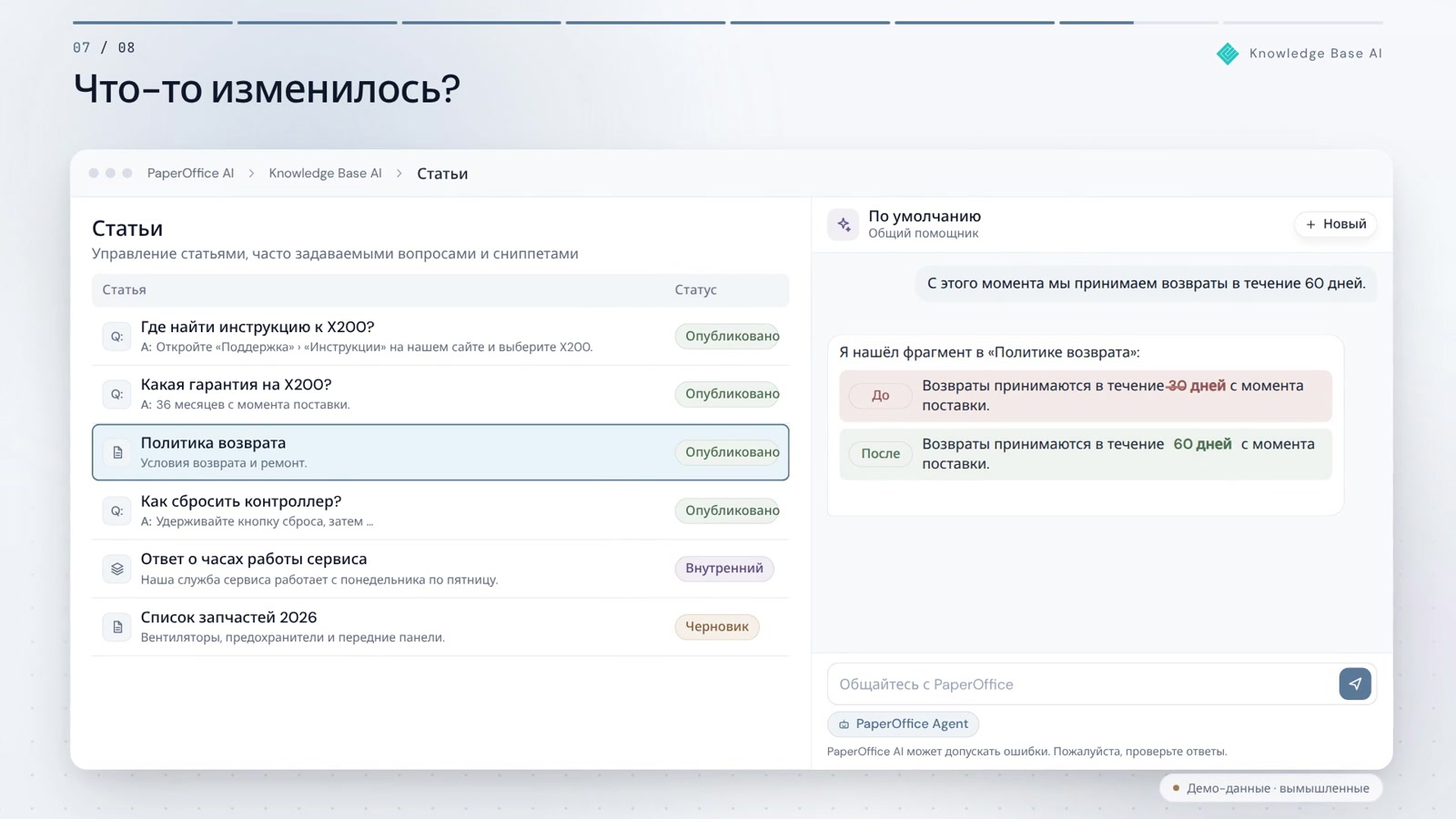Click the highlighted 60 дней text
This screenshot has width=1456, height=819.
1202,444
